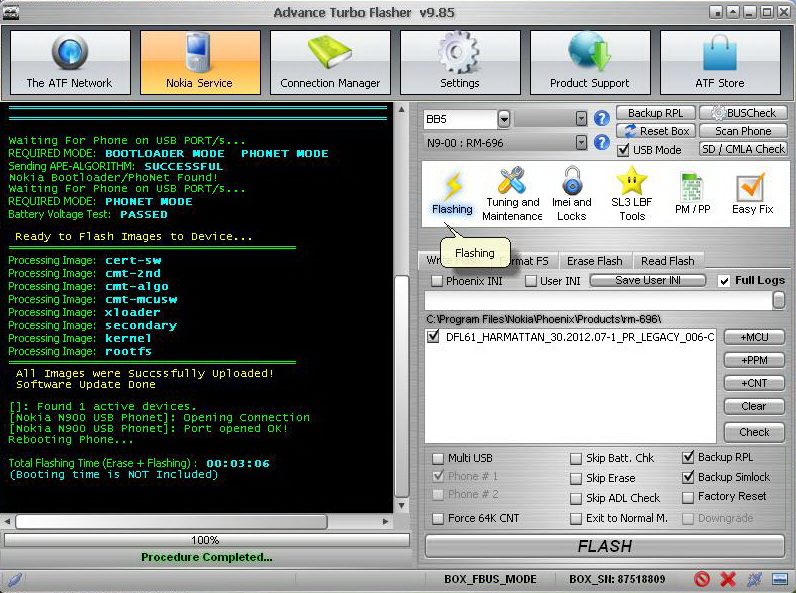Click the plug connection icon in status bar
Viewport: 796px width, 593px height.
tap(754, 579)
